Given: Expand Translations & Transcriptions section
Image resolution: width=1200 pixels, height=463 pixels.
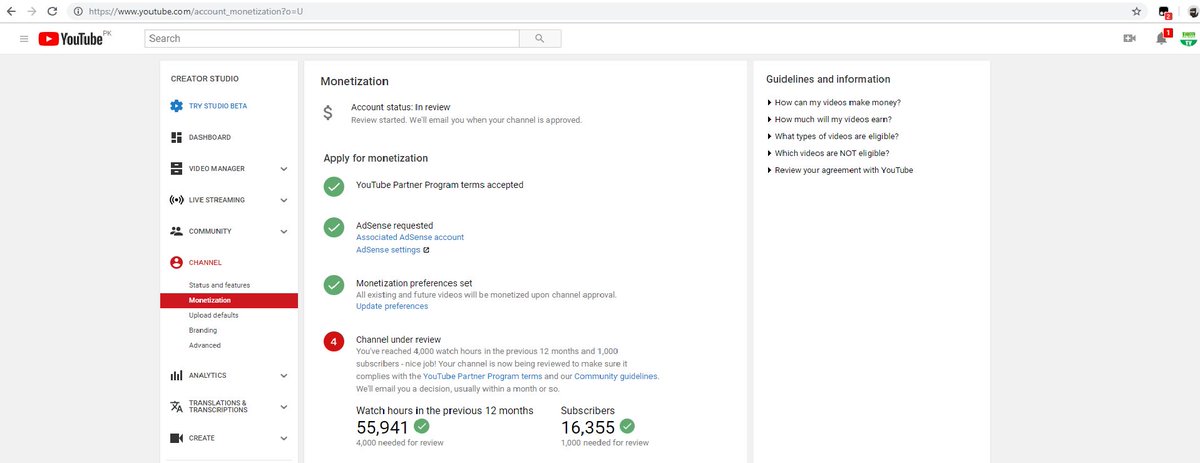Looking at the screenshot, I should click(x=284, y=408).
